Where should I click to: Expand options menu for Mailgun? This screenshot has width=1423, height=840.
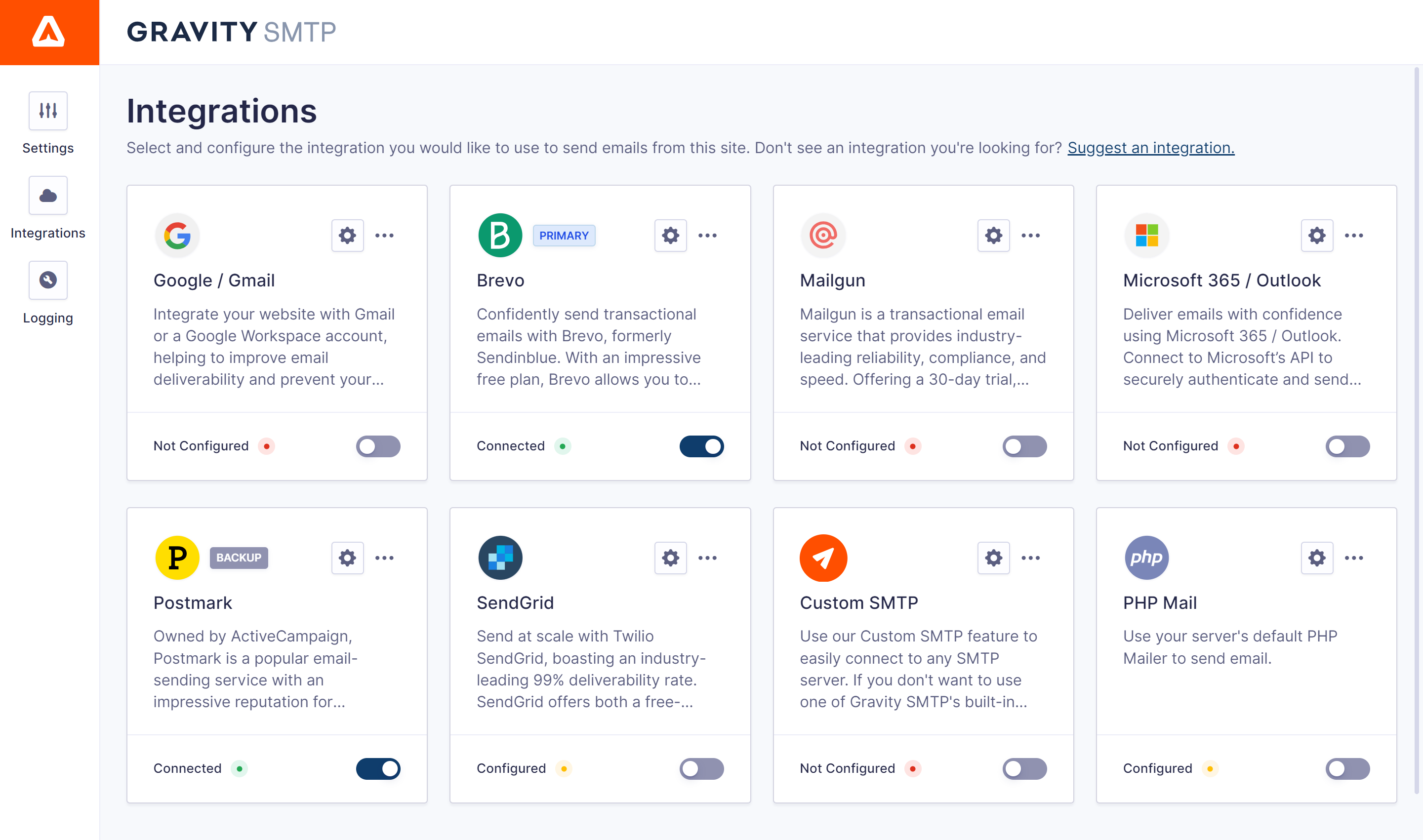1031,235
